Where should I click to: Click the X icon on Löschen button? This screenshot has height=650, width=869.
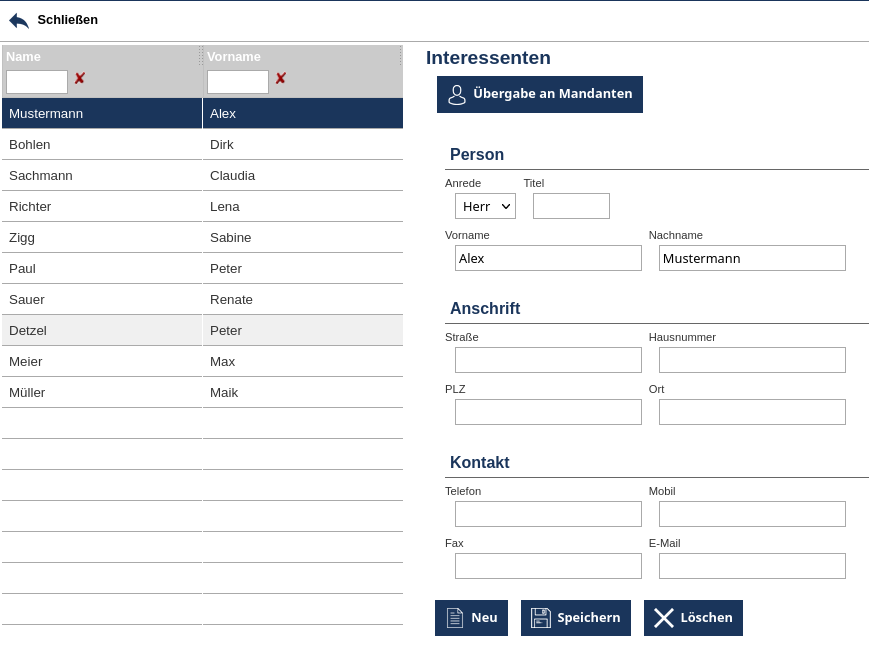point(664,618)
